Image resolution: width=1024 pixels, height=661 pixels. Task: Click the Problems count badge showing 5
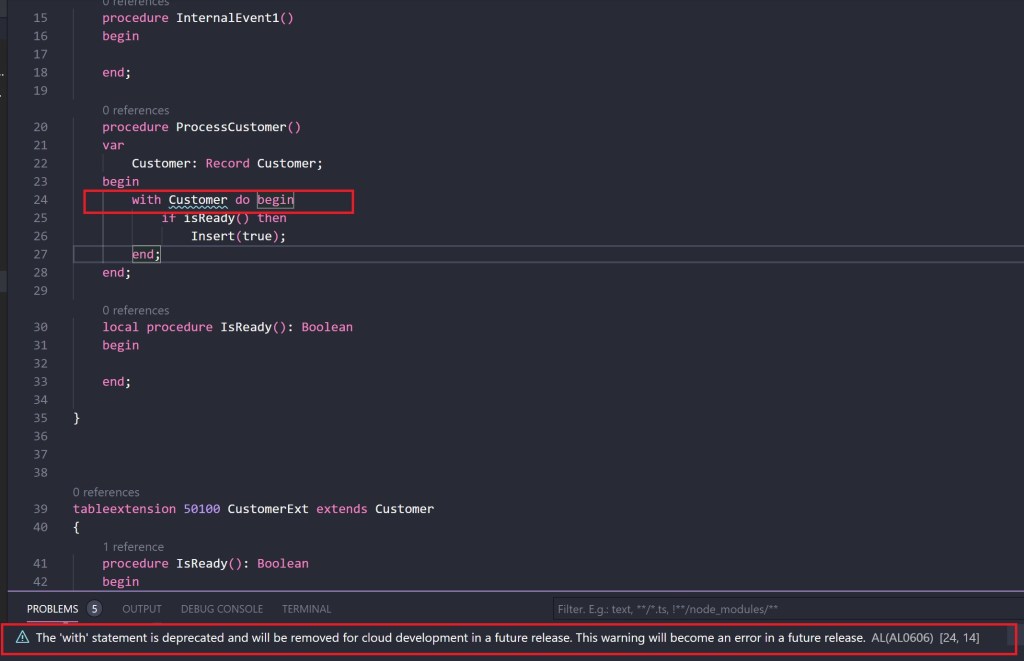[94, 608]
